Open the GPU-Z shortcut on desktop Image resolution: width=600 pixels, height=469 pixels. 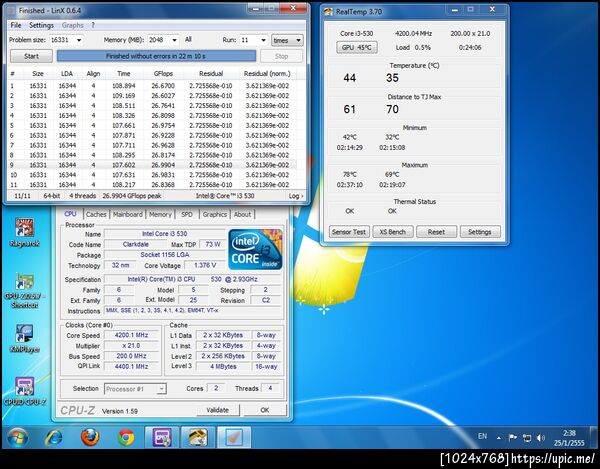24,291
